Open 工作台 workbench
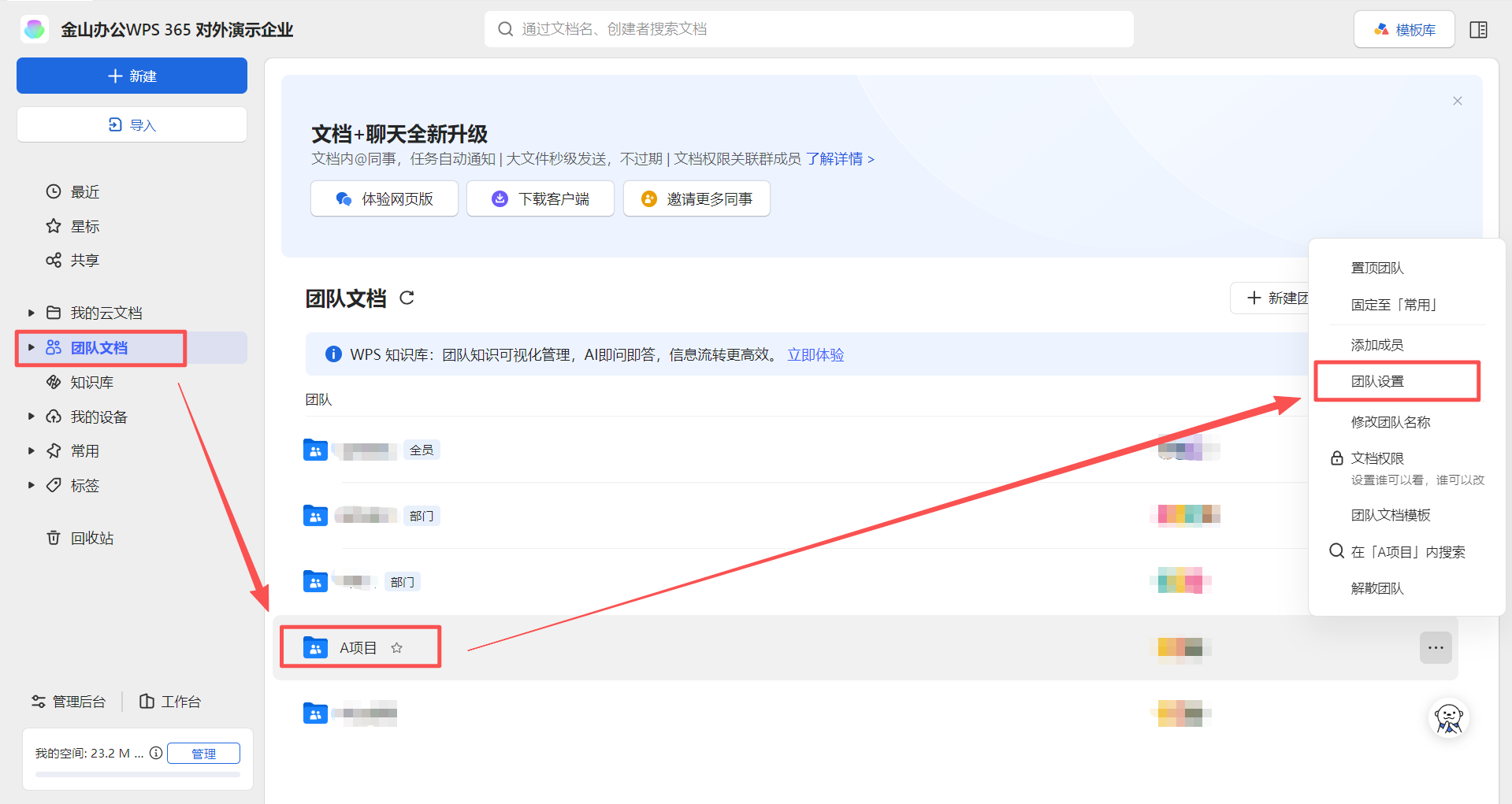The image size is (1512, 804). [170, 701]
